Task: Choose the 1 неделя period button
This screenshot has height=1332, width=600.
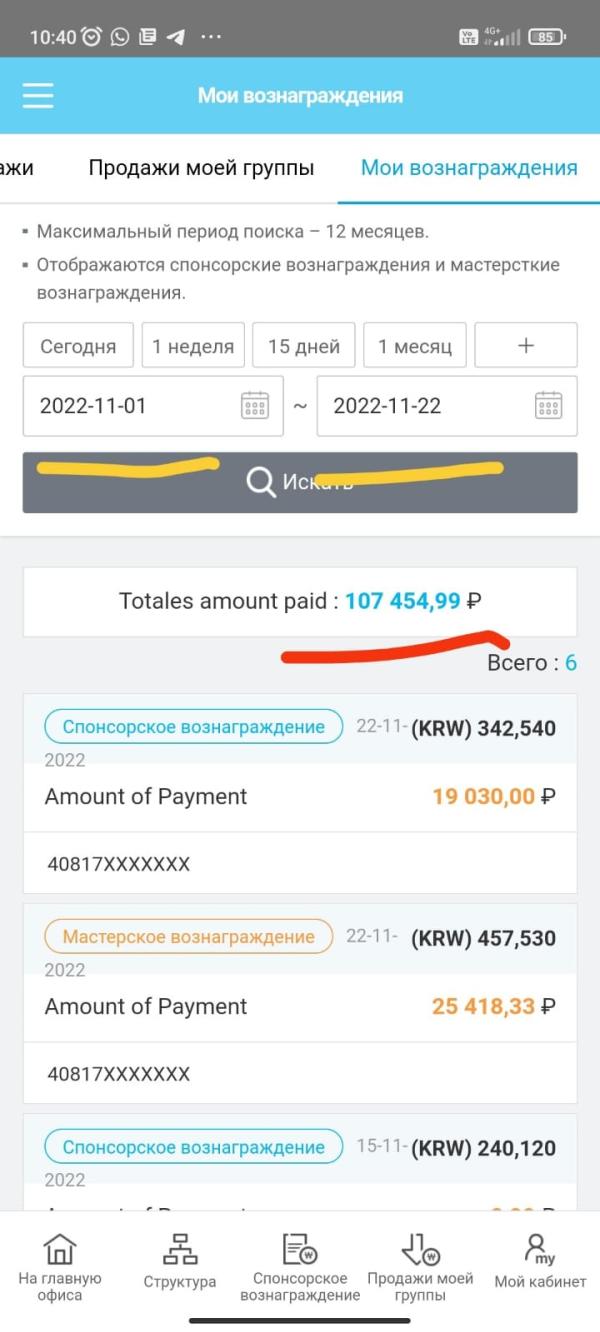Action: click(193, 346)
